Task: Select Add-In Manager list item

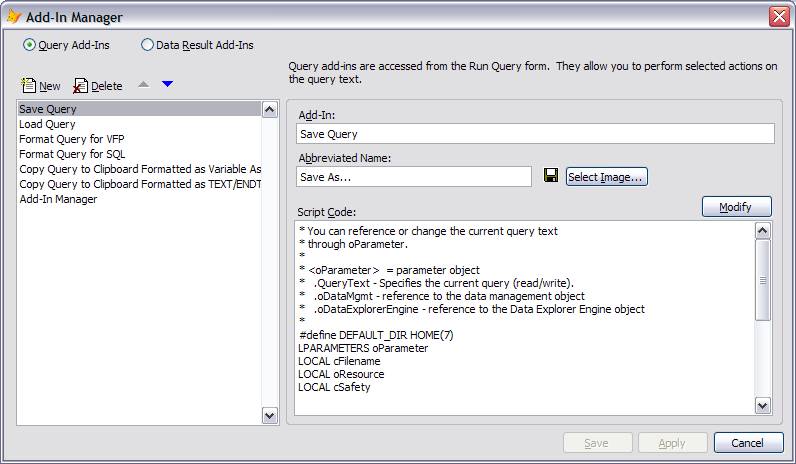Action: point(139,199)
